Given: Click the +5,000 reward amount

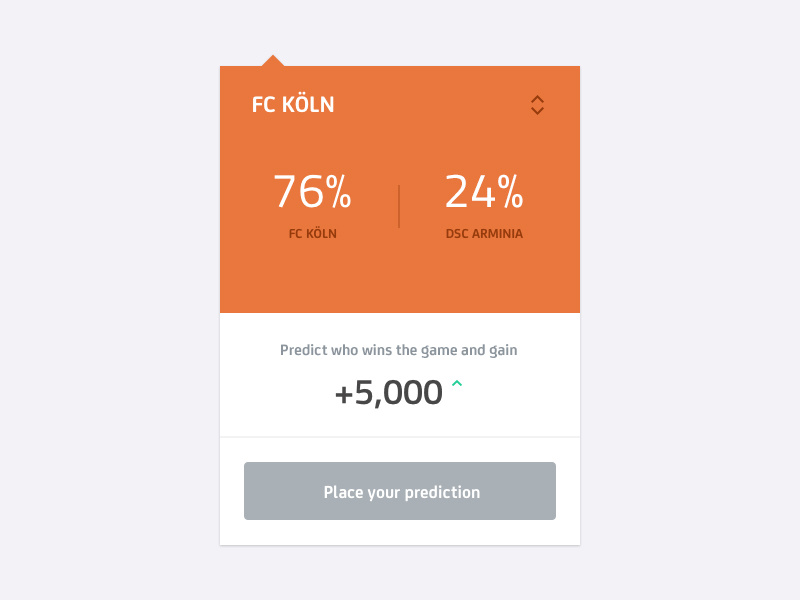Looking at the screenshot, I should (x=389, y=393).
